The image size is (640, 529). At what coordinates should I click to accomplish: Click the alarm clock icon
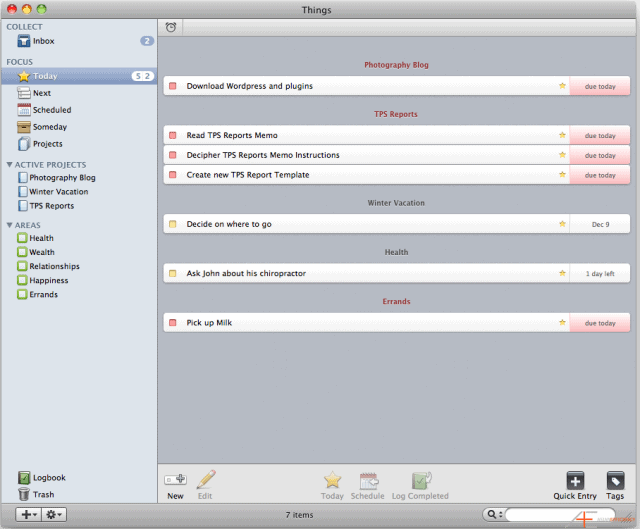tap(171, 27)
